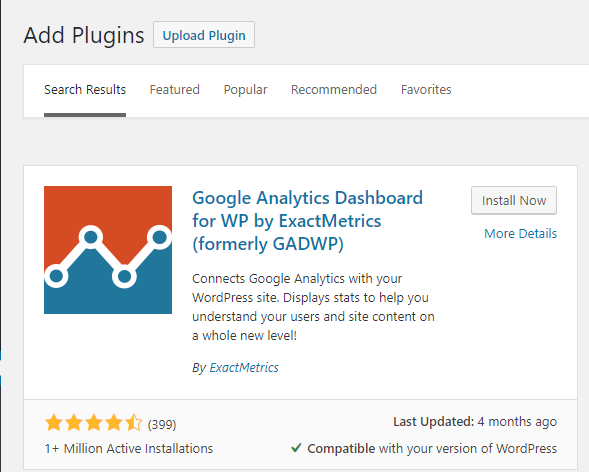Visit the ExactMetrics author link

pos(244,368)
